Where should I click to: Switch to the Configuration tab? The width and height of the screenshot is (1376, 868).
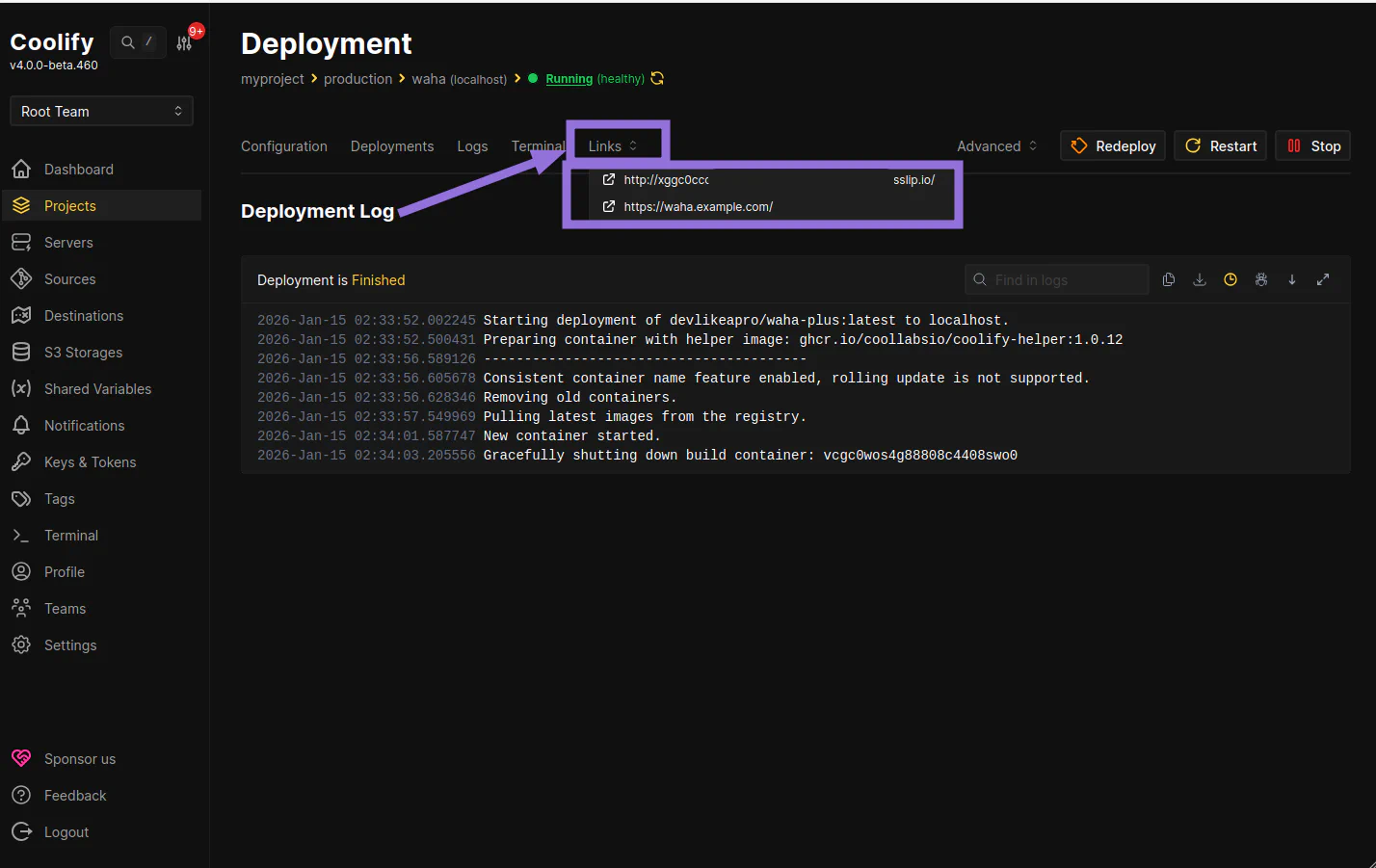(x=284, y=146)
